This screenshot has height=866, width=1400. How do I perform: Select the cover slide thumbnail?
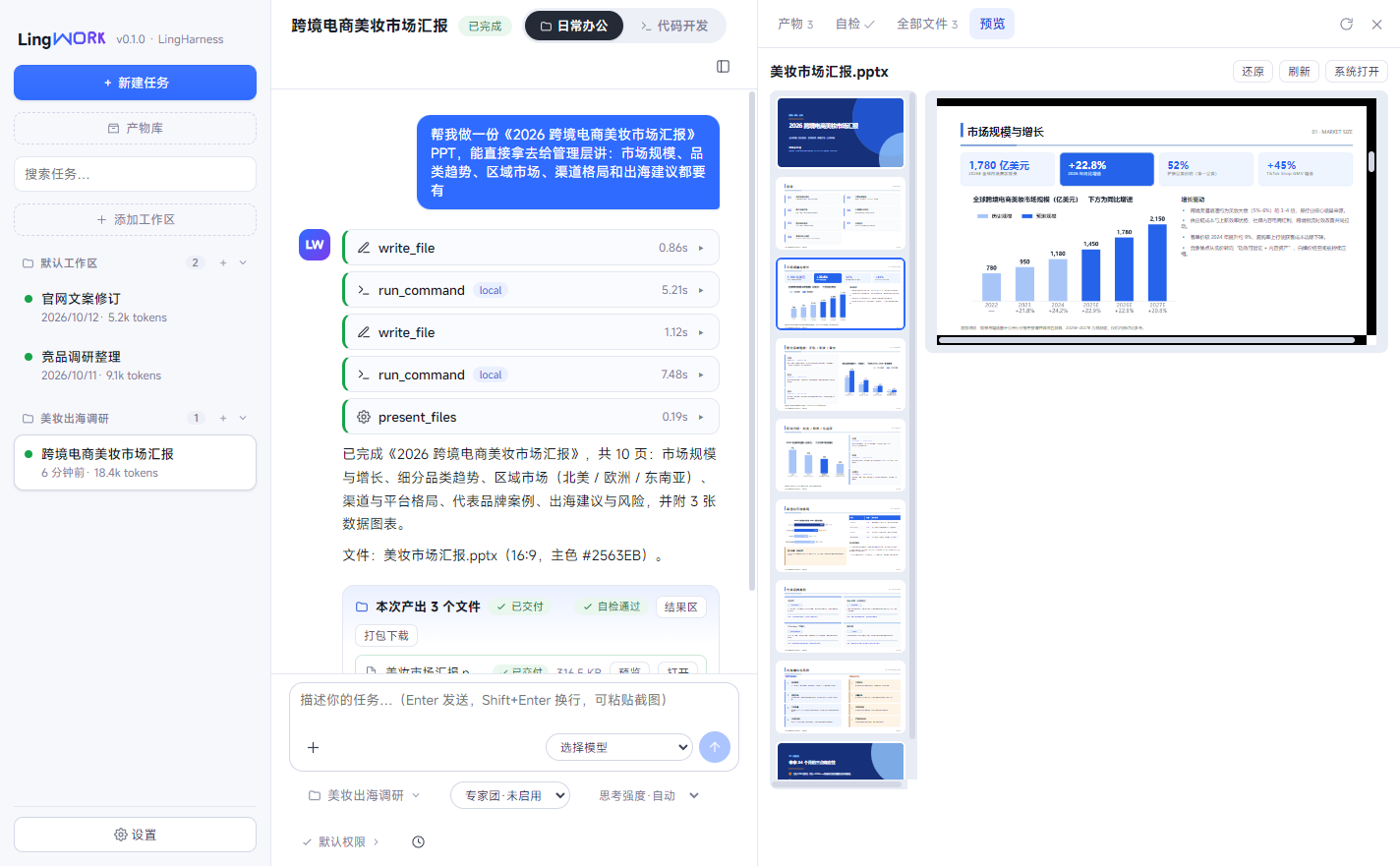(x=841, y=133)
